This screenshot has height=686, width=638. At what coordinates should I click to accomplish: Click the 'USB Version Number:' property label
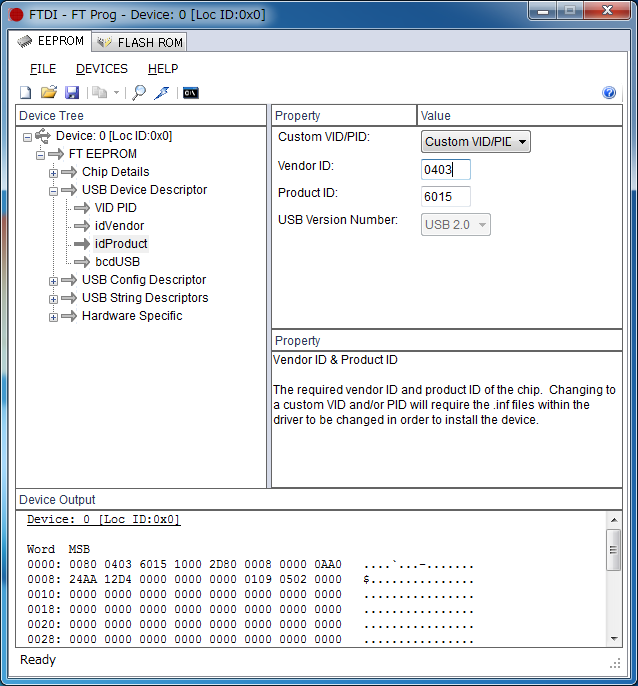click(x=338, y=220)
